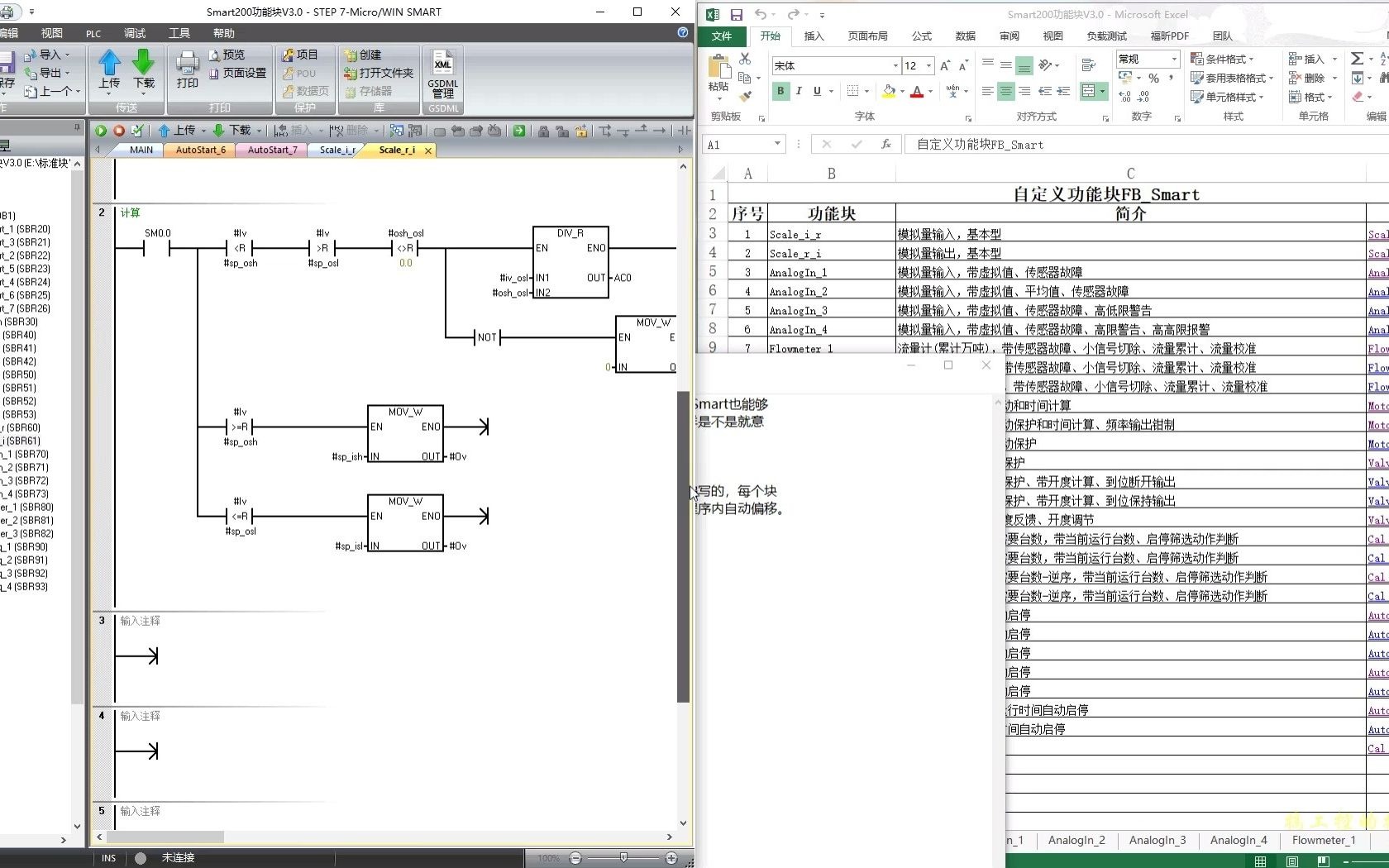Click Insert function fx icon
Screen dimensions: 1389x868
tap(885, 144)
